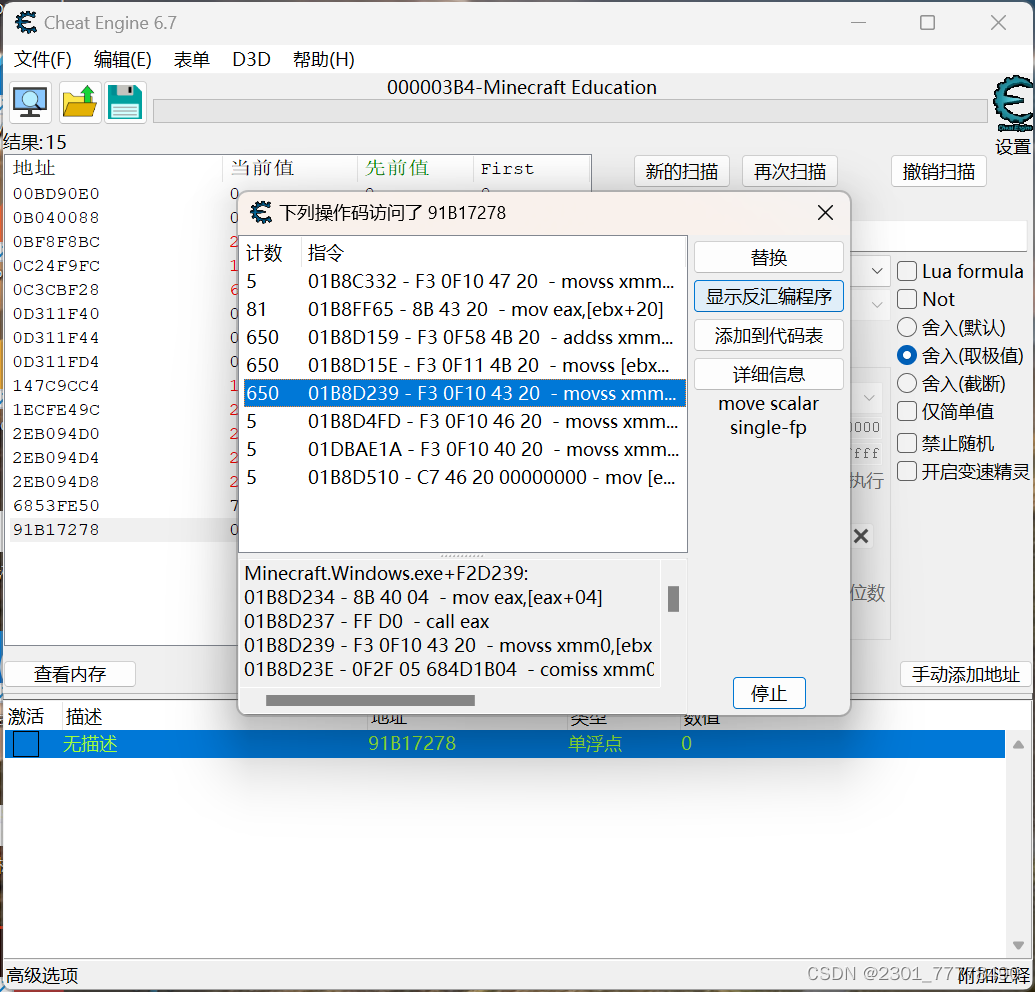Open the 编辑(E) menu
The width and height of the screenshot is (1035, 992).
[122, 59]
